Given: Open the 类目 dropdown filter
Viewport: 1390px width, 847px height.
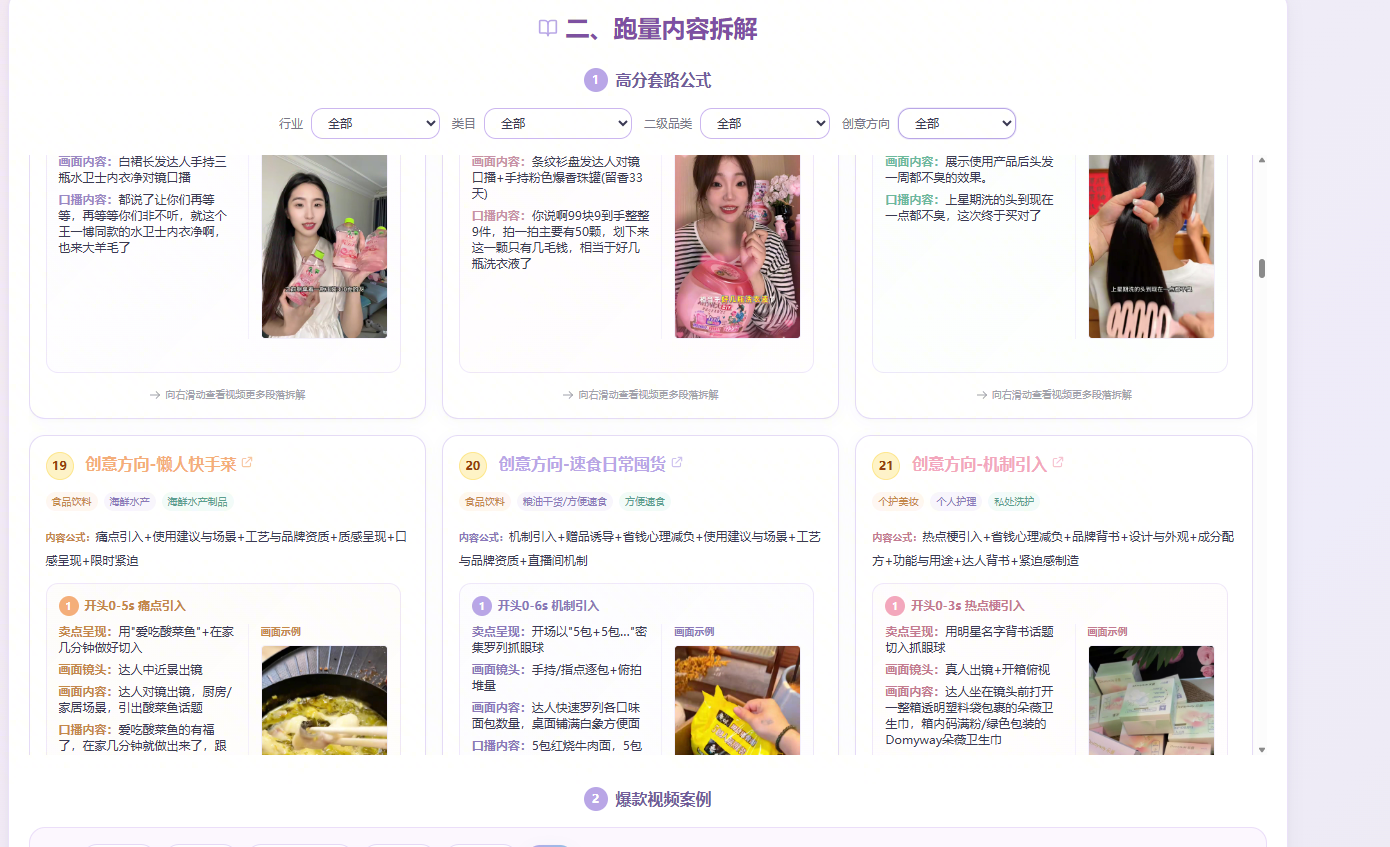Looking at the screenshot, I should point(558,123).
